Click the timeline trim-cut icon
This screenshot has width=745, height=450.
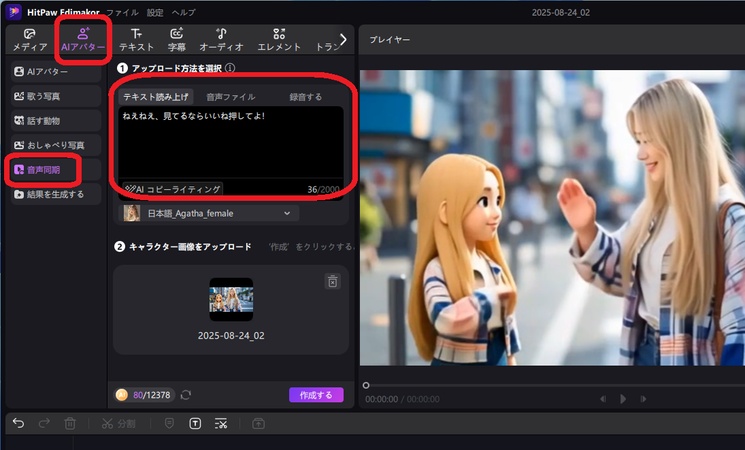coord(221,423)
